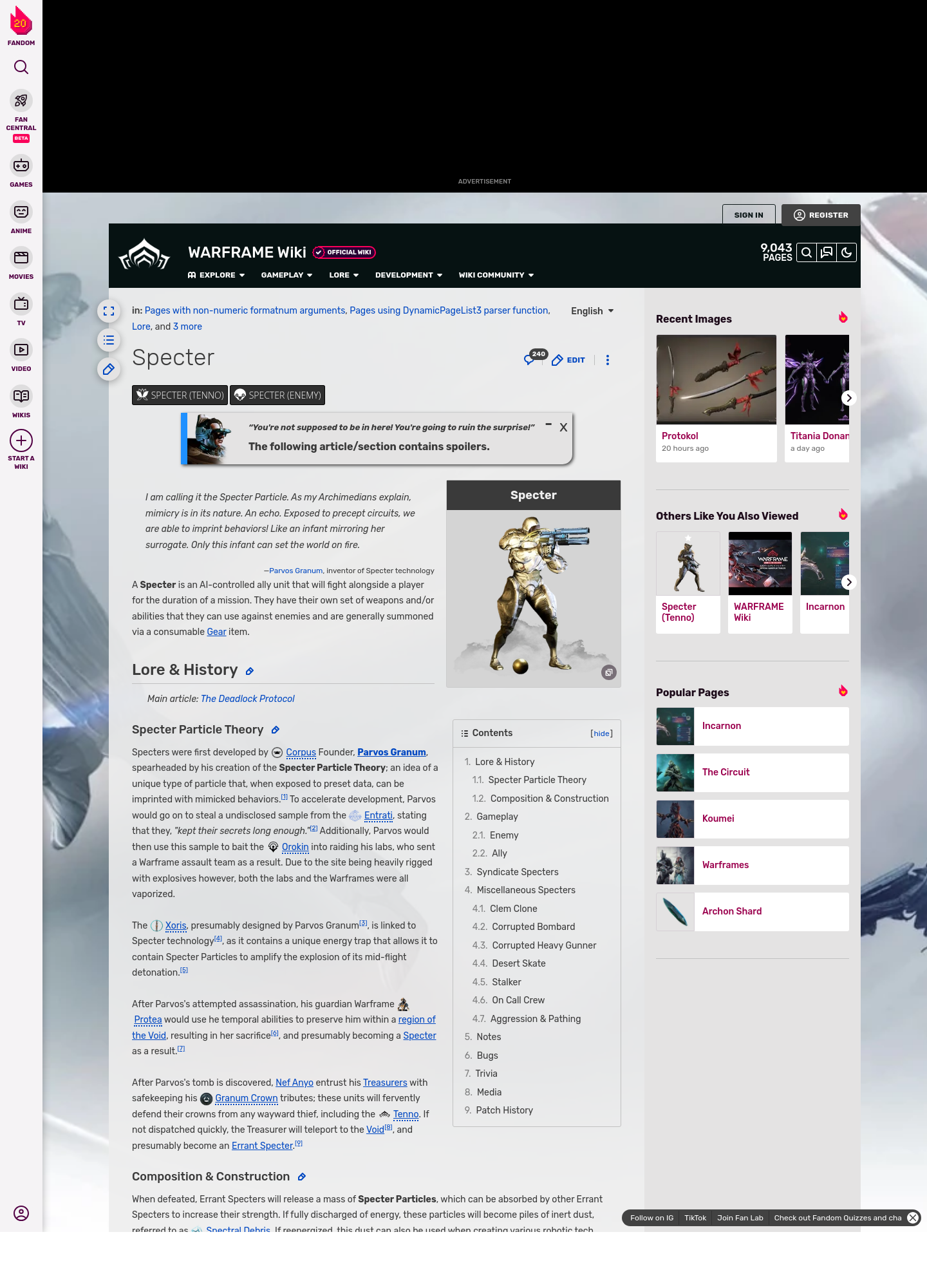The height and width of the screenshot is (1288, 927).
Task: Expand the Development menu
Action: pos(409,275)
